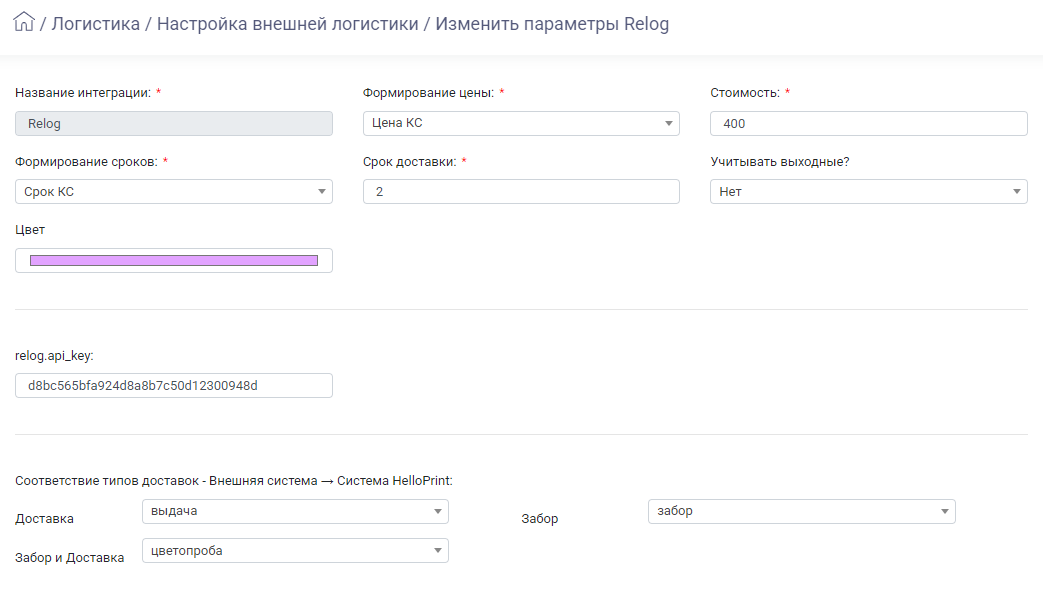Click arrow of цветопроба selector
The height and width of the screenshot is (591, 1043).
coord(438,550)
